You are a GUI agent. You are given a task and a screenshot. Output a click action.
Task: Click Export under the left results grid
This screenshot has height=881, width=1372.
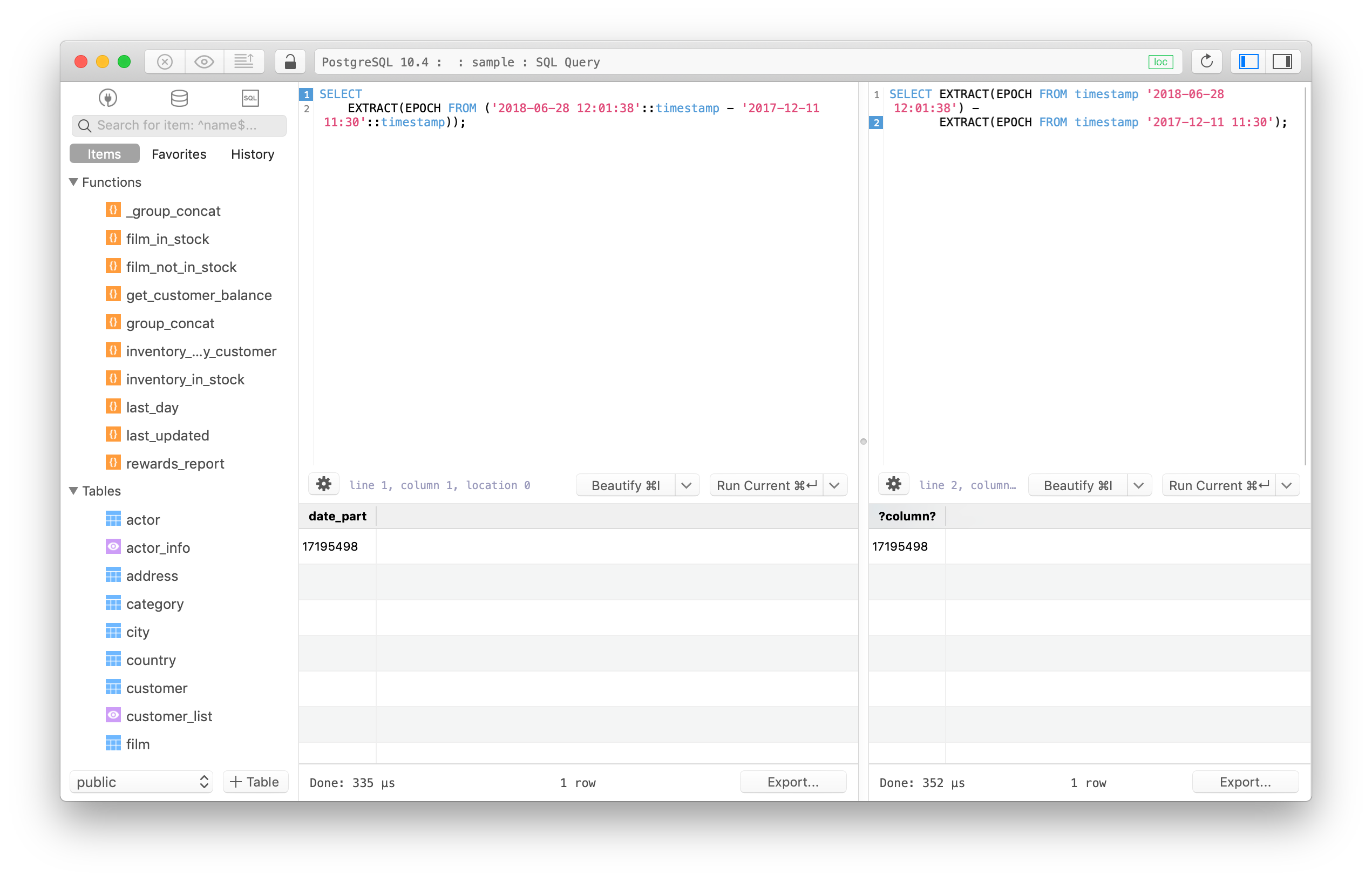[793, 782]
